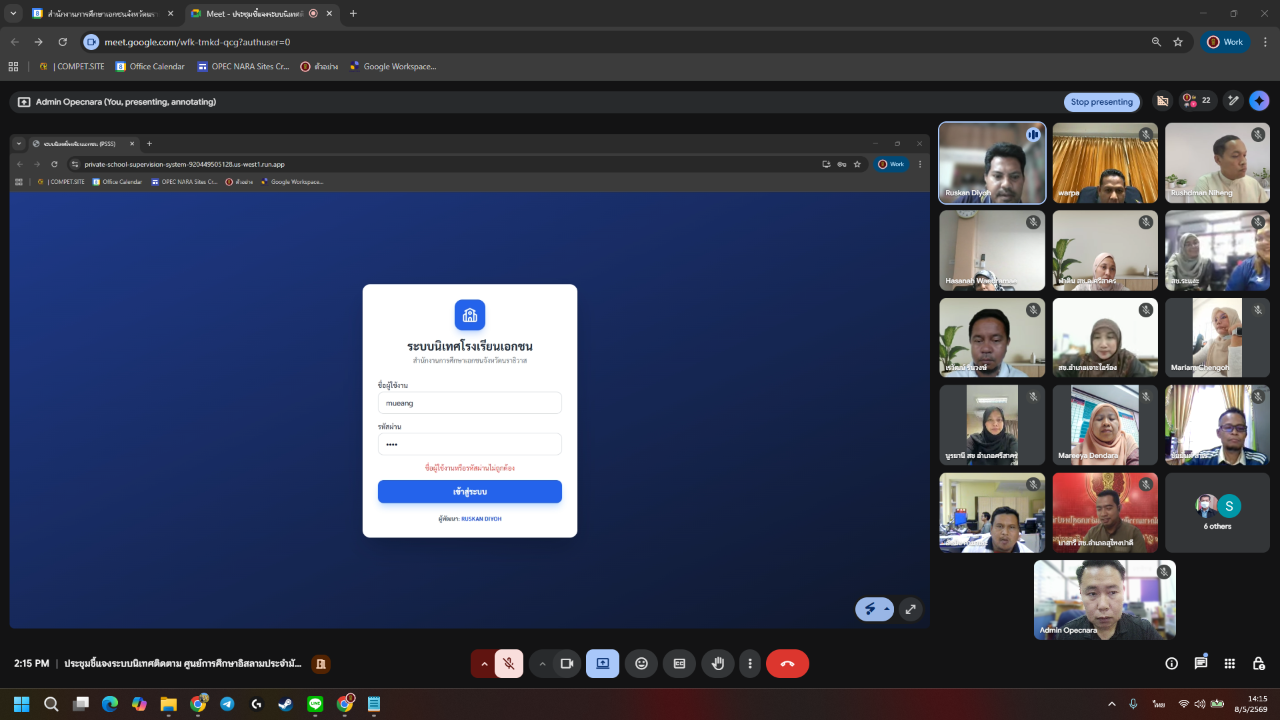
Task: Select the Office Calendar bookmark
Action: (x=150, y=67)
